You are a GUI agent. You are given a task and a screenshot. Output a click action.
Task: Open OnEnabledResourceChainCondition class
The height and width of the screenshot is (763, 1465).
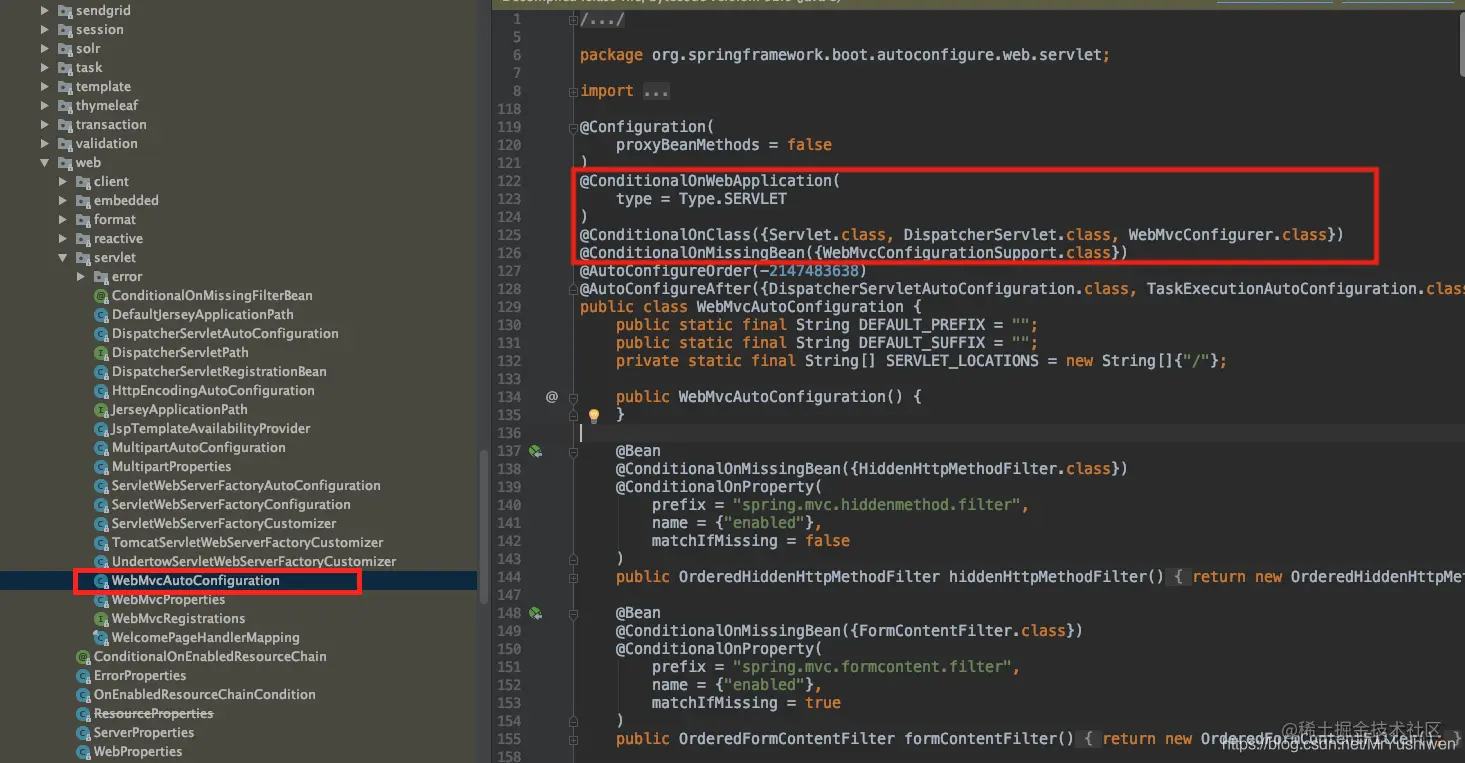pyautogui.click(x=204, y=695)
